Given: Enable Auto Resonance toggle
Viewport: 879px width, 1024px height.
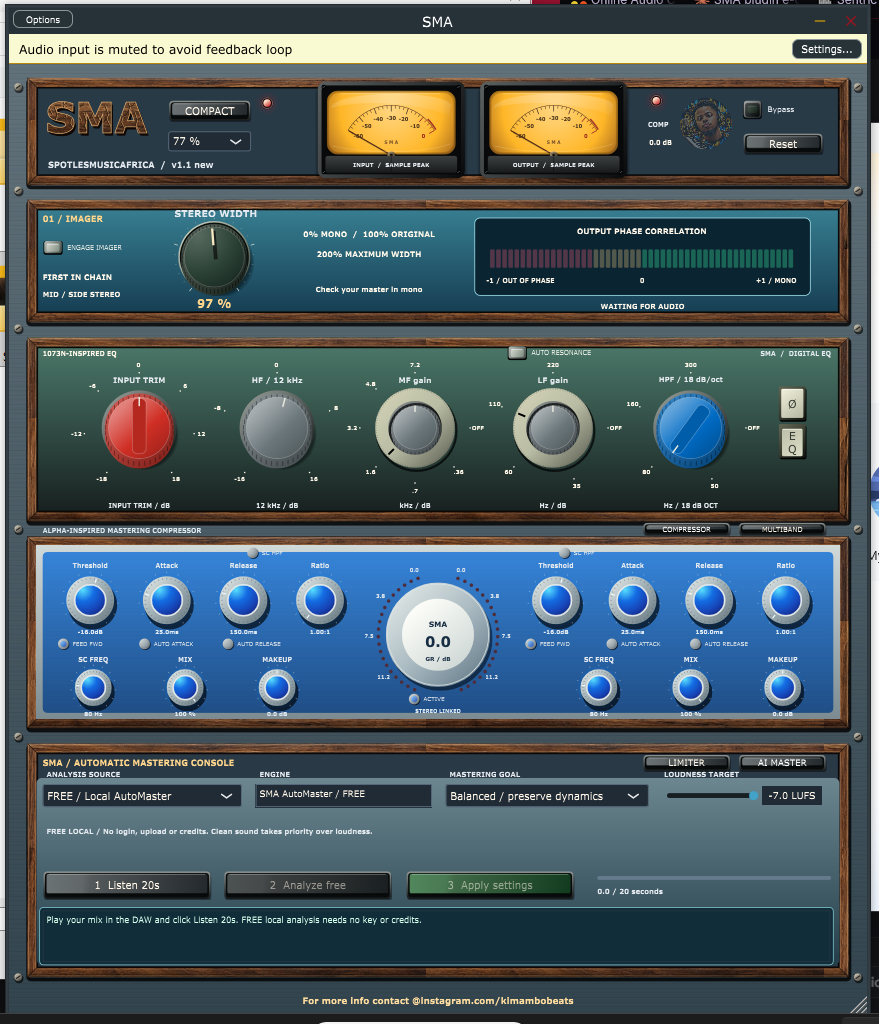Looking at the screenshot, I should pos(517,353).
